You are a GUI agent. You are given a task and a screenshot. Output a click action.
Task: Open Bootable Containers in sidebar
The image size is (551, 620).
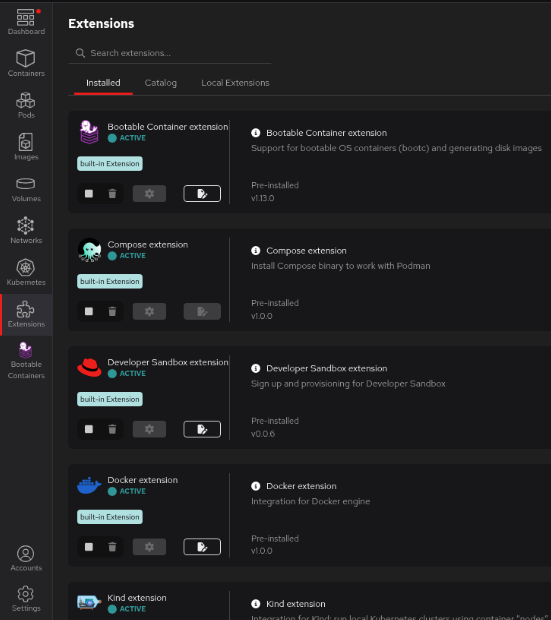pyautogui.click(x=26, y=360)
